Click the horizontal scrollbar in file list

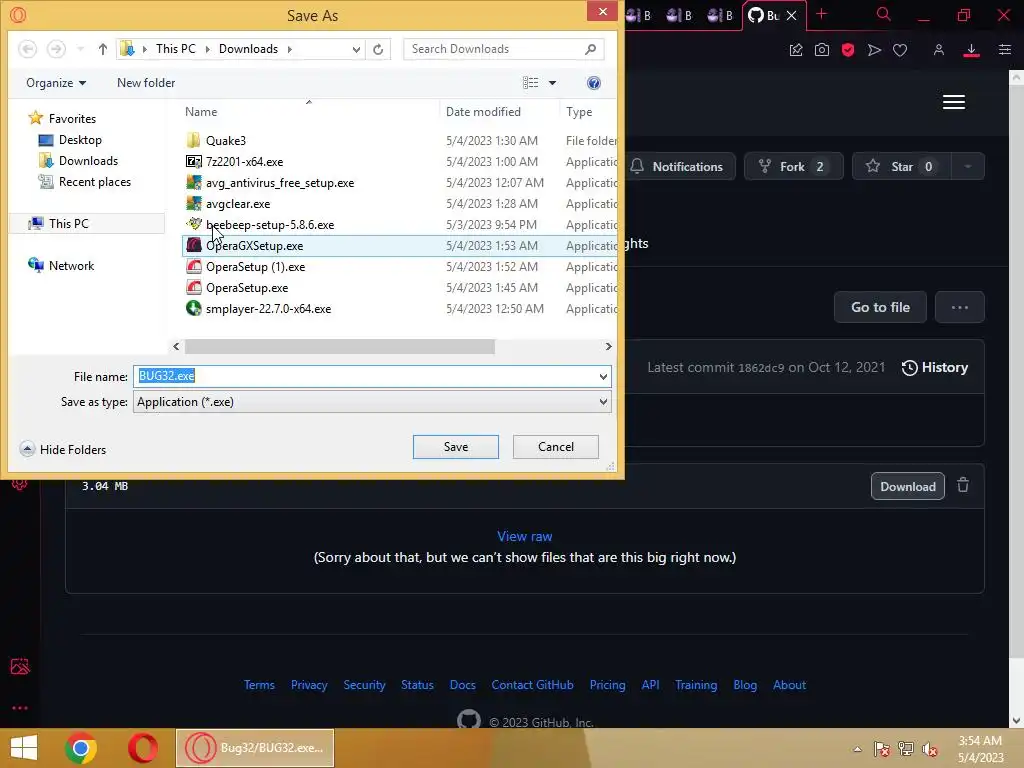click(x=340, y=347)
